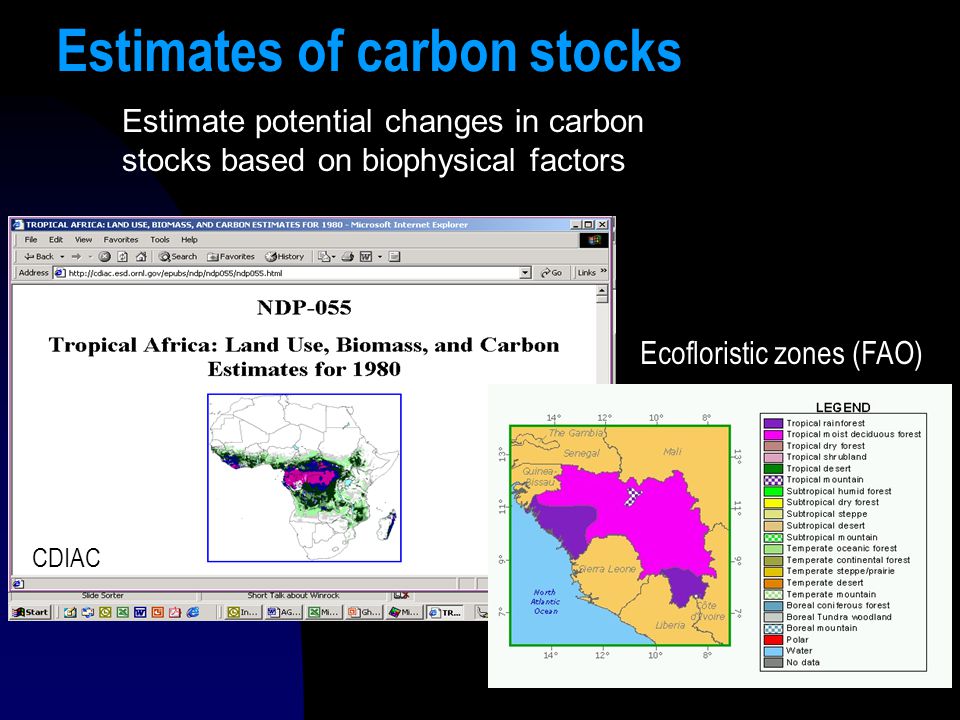Click the IE page icon in the status bar
The height and width of the screenshot is (720, 960).
(x=18, y=584)
